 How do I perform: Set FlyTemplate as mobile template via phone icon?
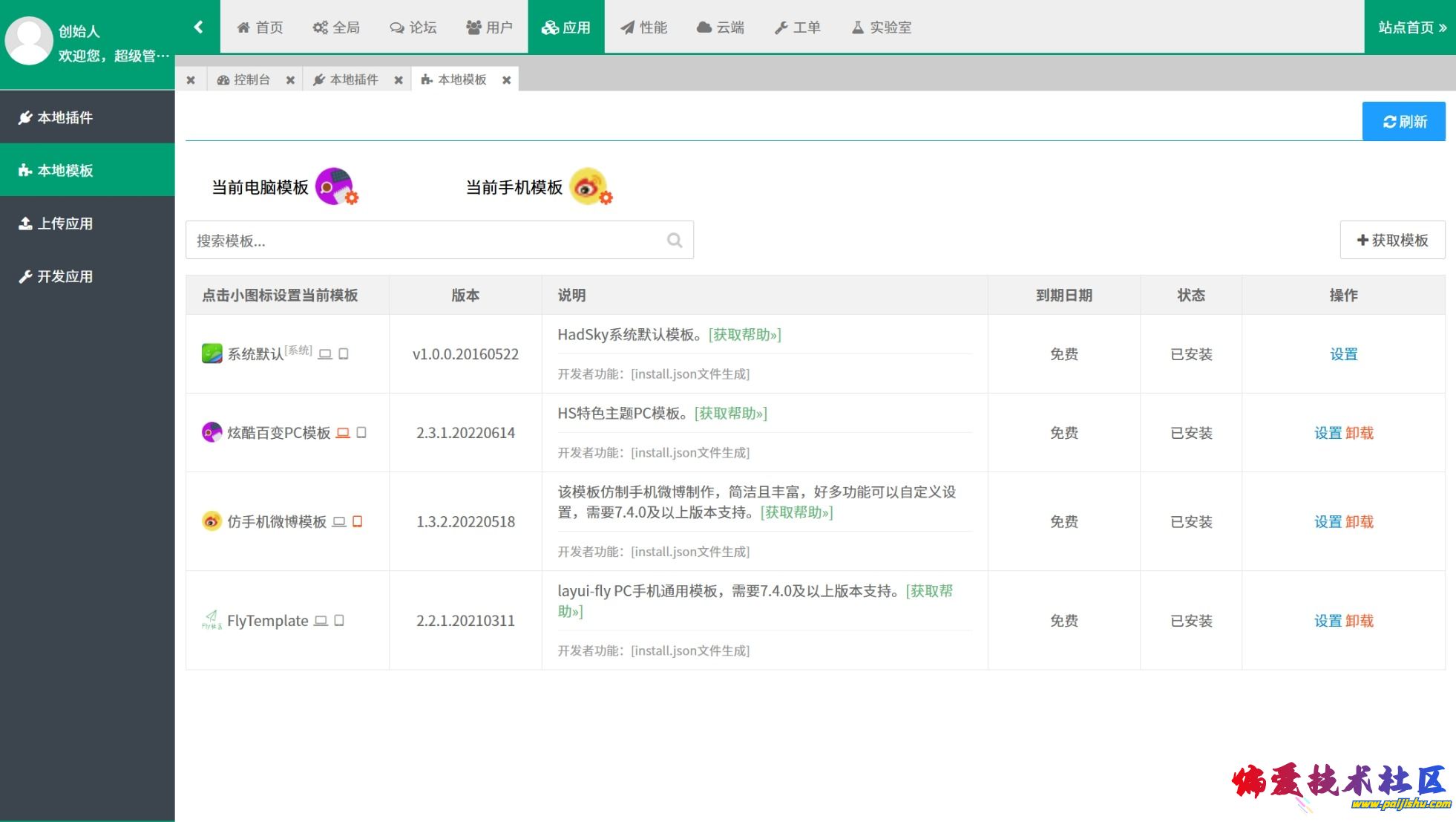pos(339,621)
